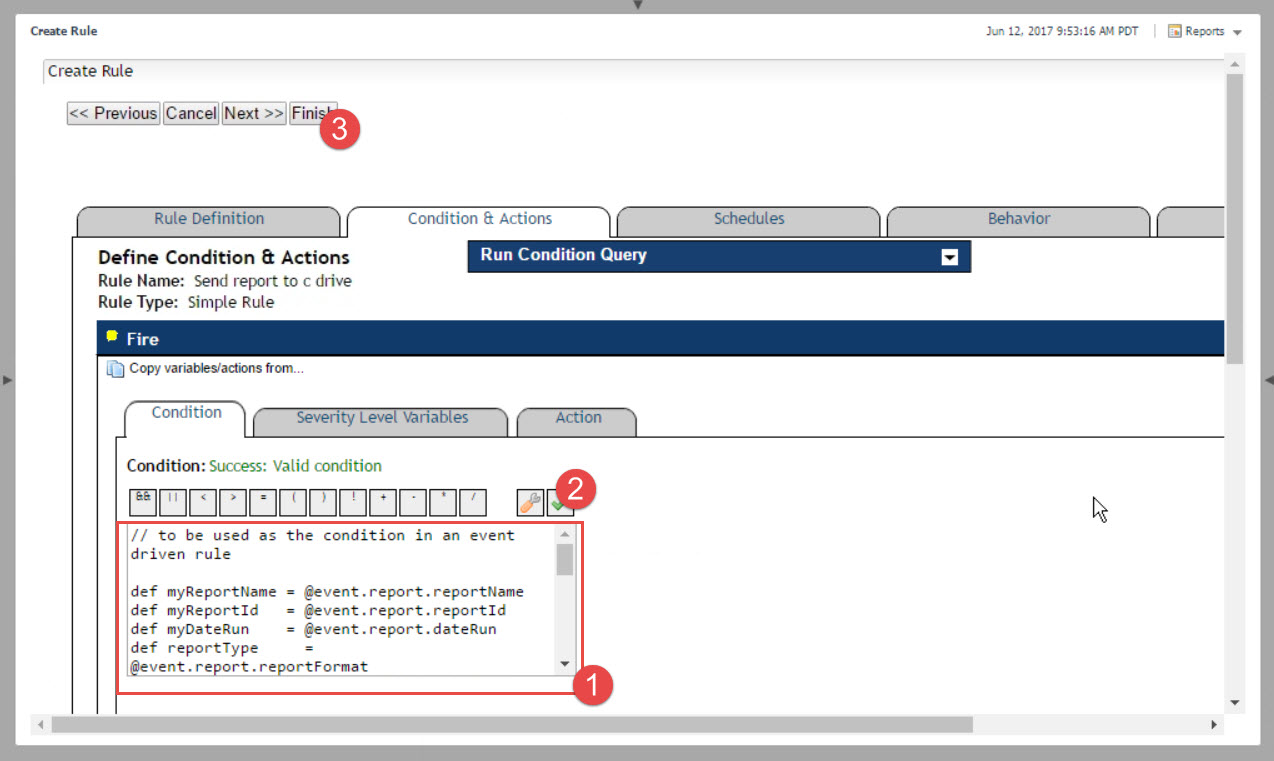Go to the Action tab
Screen dimensions: 1274x761
tap(578, 418)
